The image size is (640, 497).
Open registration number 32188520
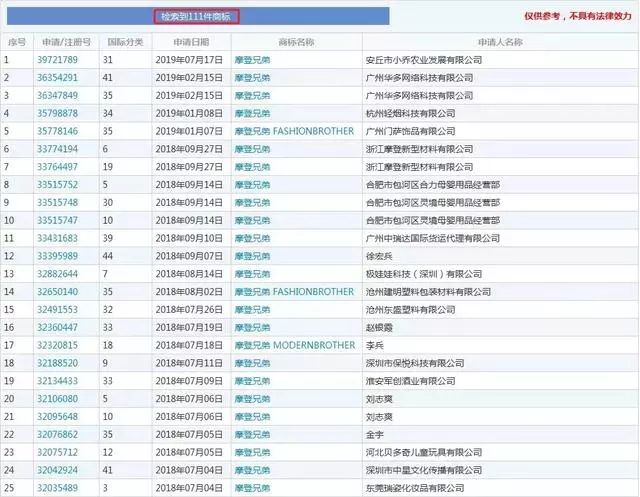pyautogui.click(x=57, y=363)
